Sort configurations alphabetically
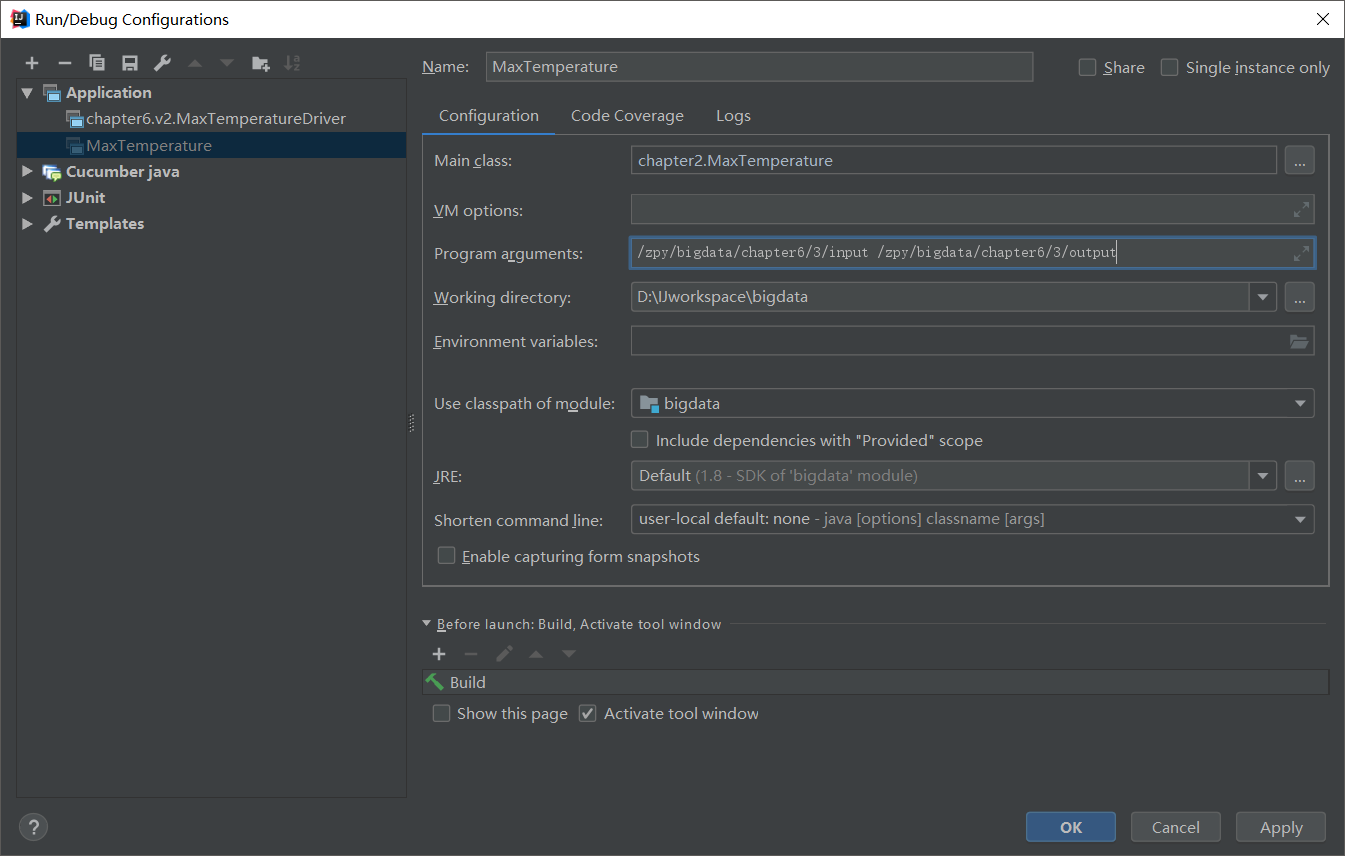Viewport: 1345px width, 856px height. click(292, 63)
